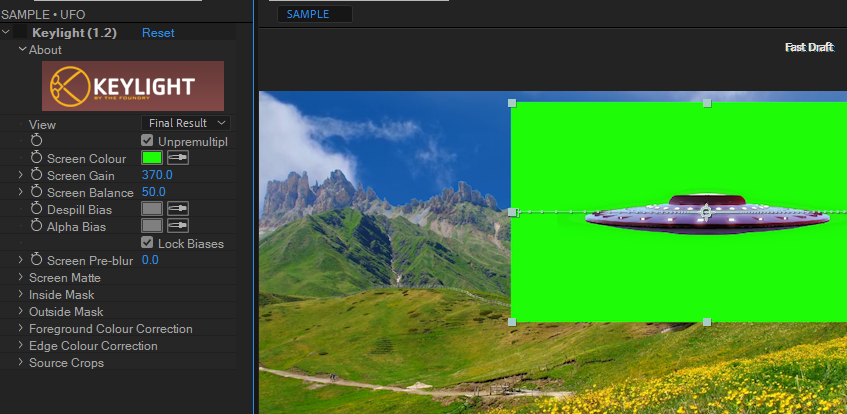Toggle stopwatch for Despill Bias
The image size is (847, 414).
[x=36, y=209]
